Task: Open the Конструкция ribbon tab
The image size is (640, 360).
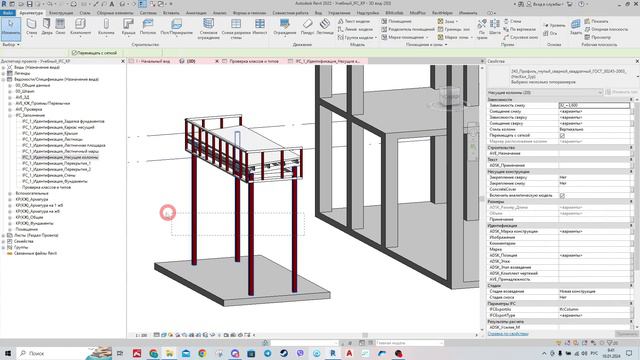Action: coord(61,13)
